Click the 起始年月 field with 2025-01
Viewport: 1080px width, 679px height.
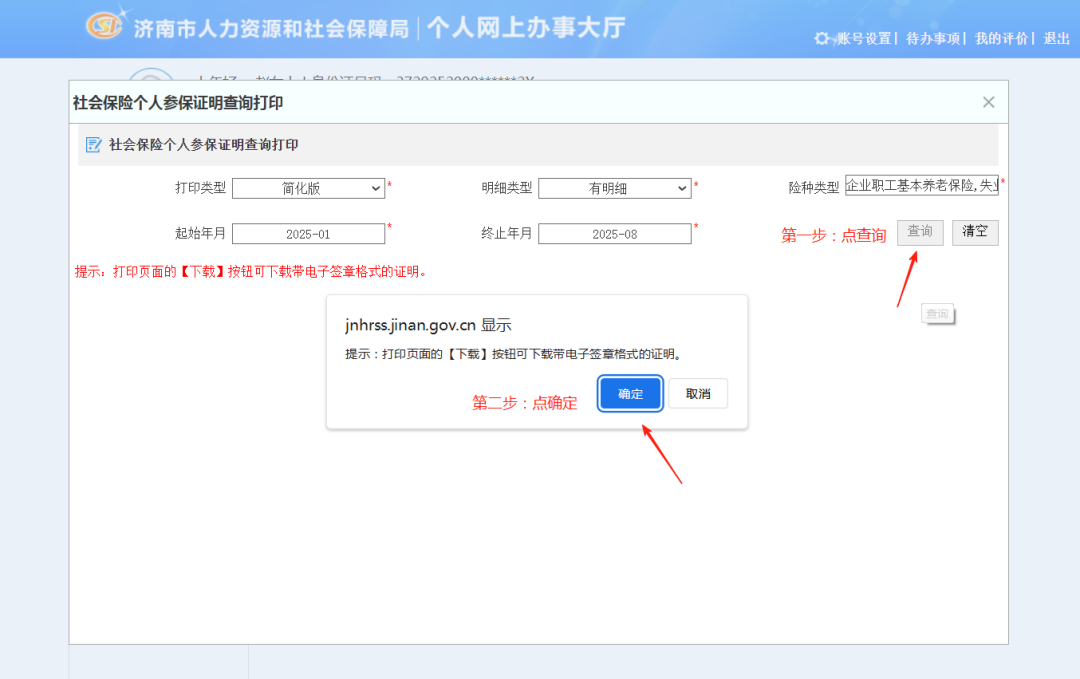308,233
